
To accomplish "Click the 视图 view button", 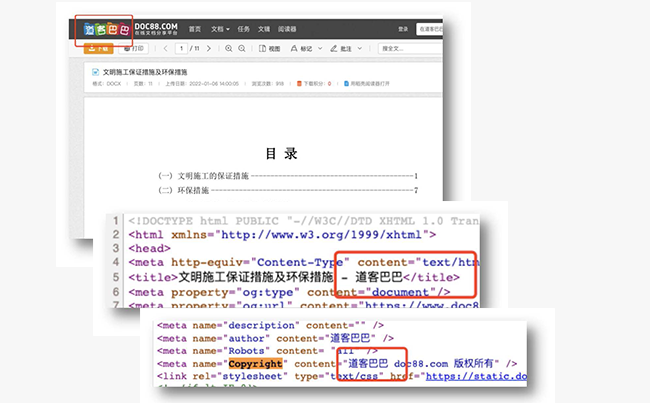I will pos(269,49).
